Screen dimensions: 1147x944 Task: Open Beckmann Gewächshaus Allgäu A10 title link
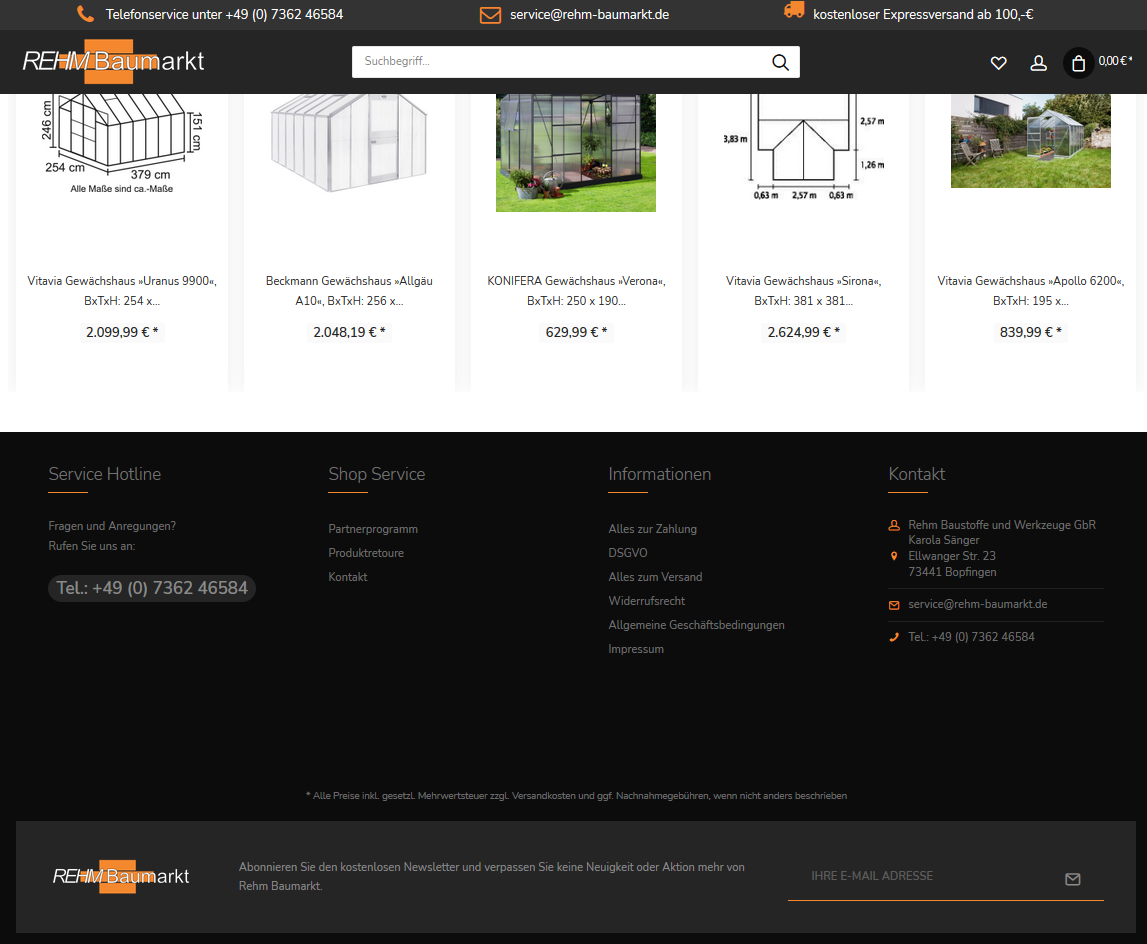tap(349, 291)
